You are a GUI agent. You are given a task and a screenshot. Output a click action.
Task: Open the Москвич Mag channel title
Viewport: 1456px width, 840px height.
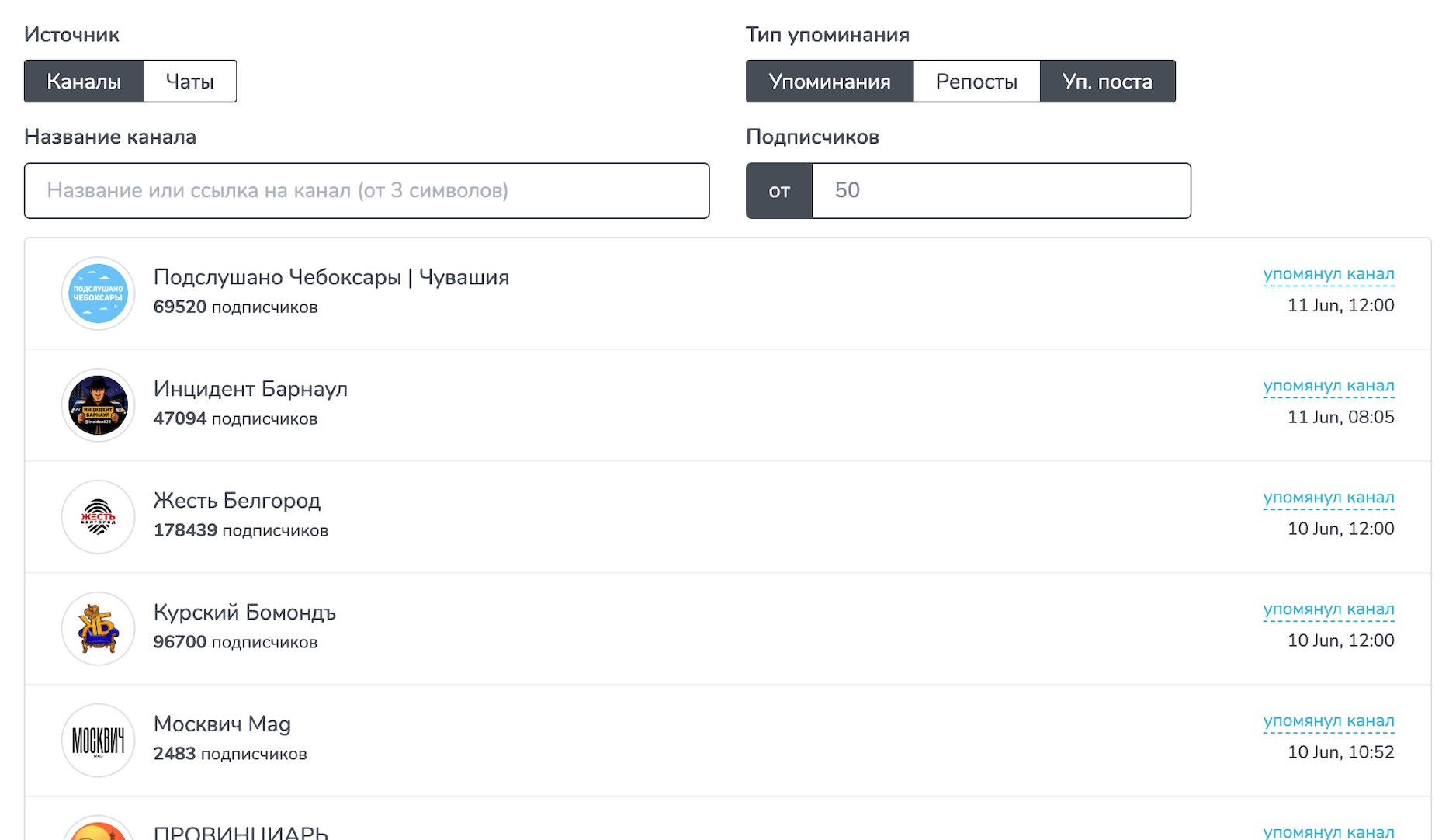pos(223,724)
